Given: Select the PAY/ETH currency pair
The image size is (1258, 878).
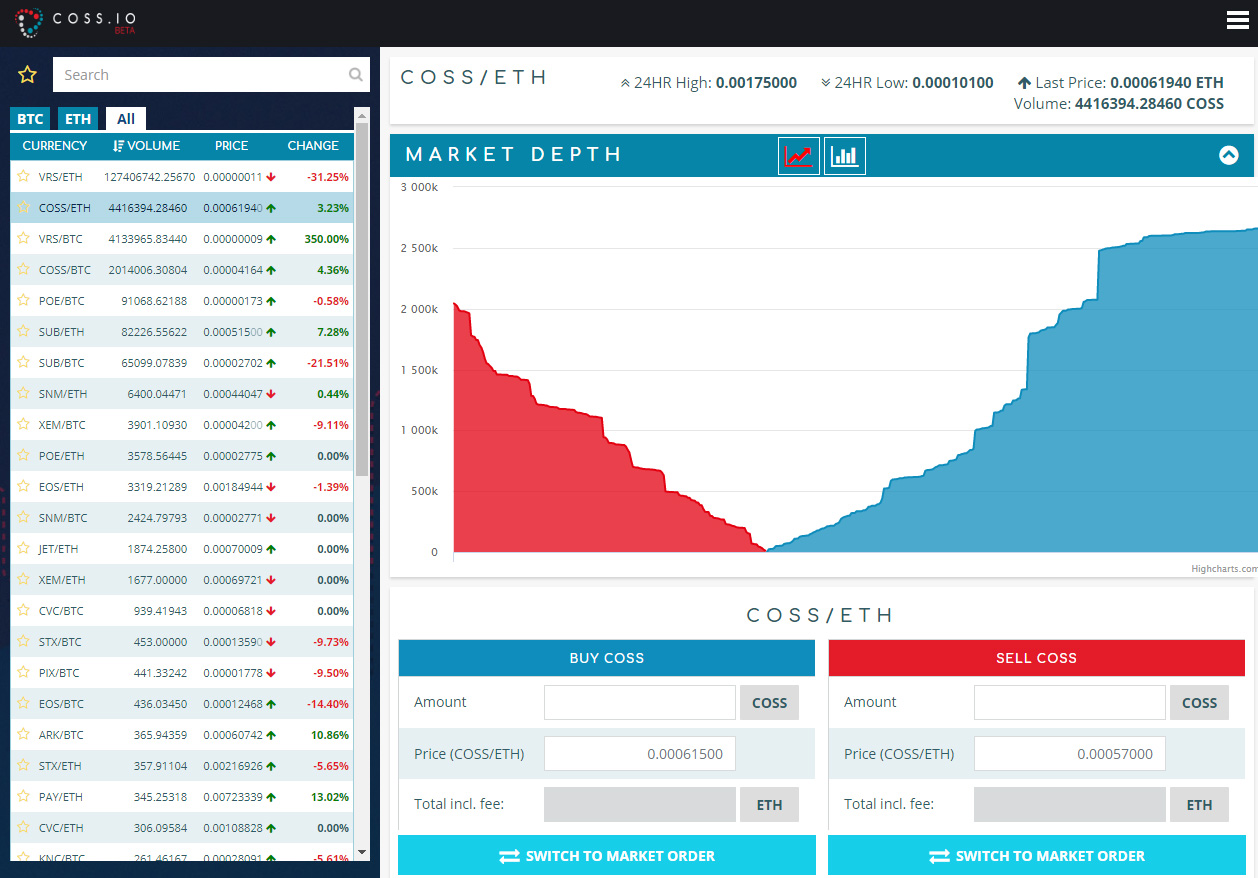Looking at the screenshot, I should tap(182, 797).
